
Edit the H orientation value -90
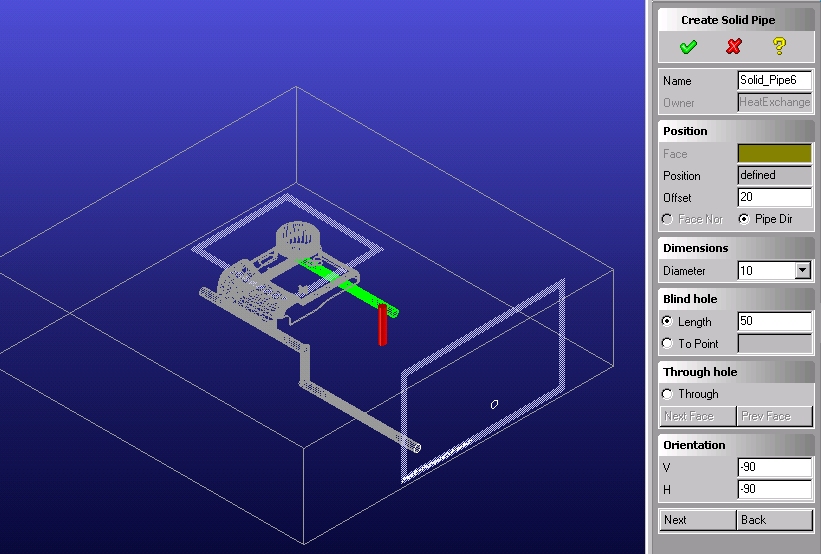click(774, 489)
